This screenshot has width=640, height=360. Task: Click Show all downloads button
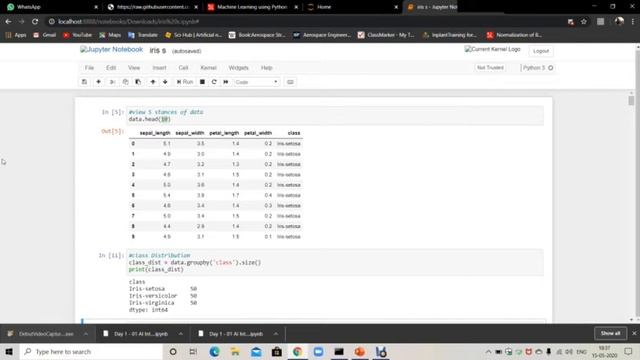pos(610,333)
